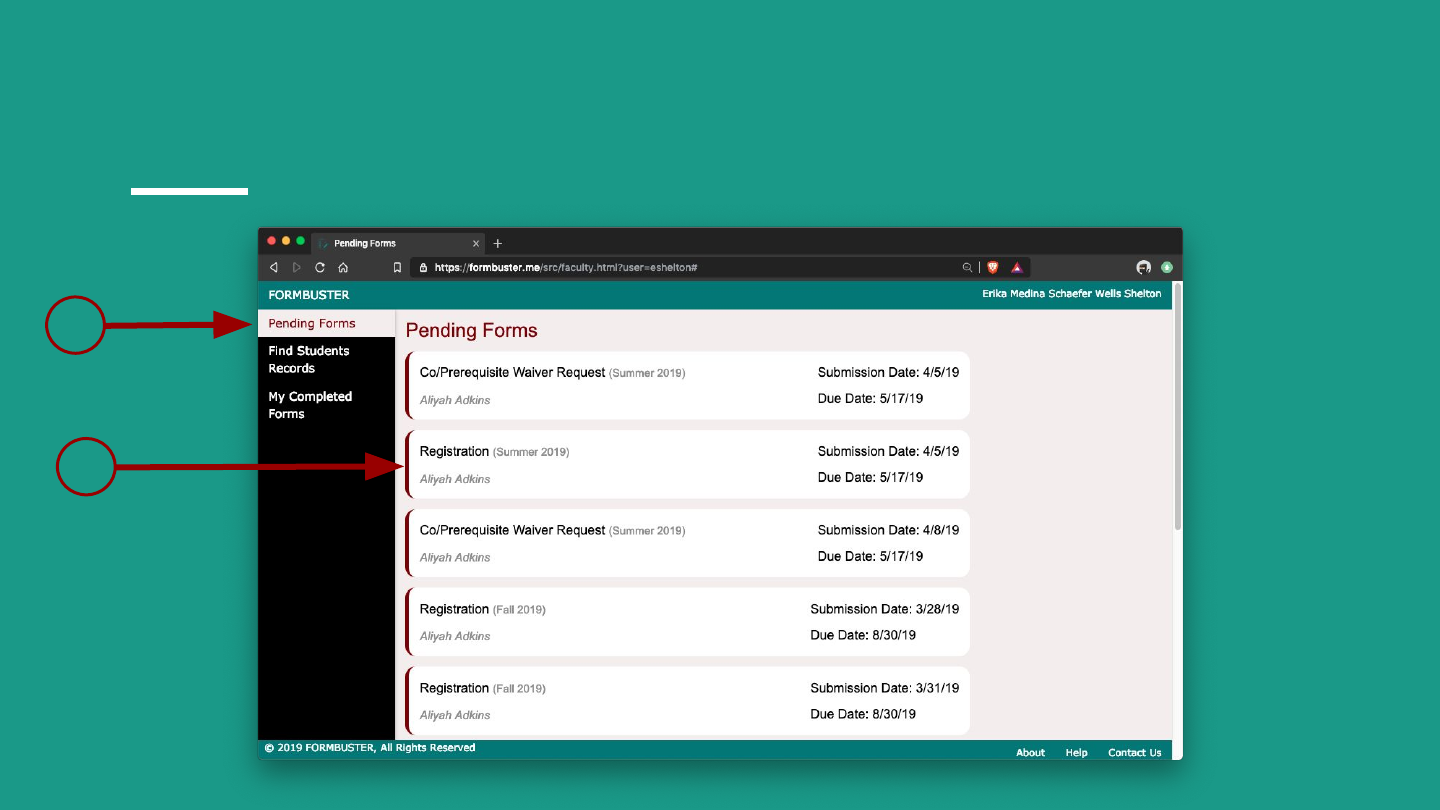Open Brave Rewards triangle icon

[1017, 268]
